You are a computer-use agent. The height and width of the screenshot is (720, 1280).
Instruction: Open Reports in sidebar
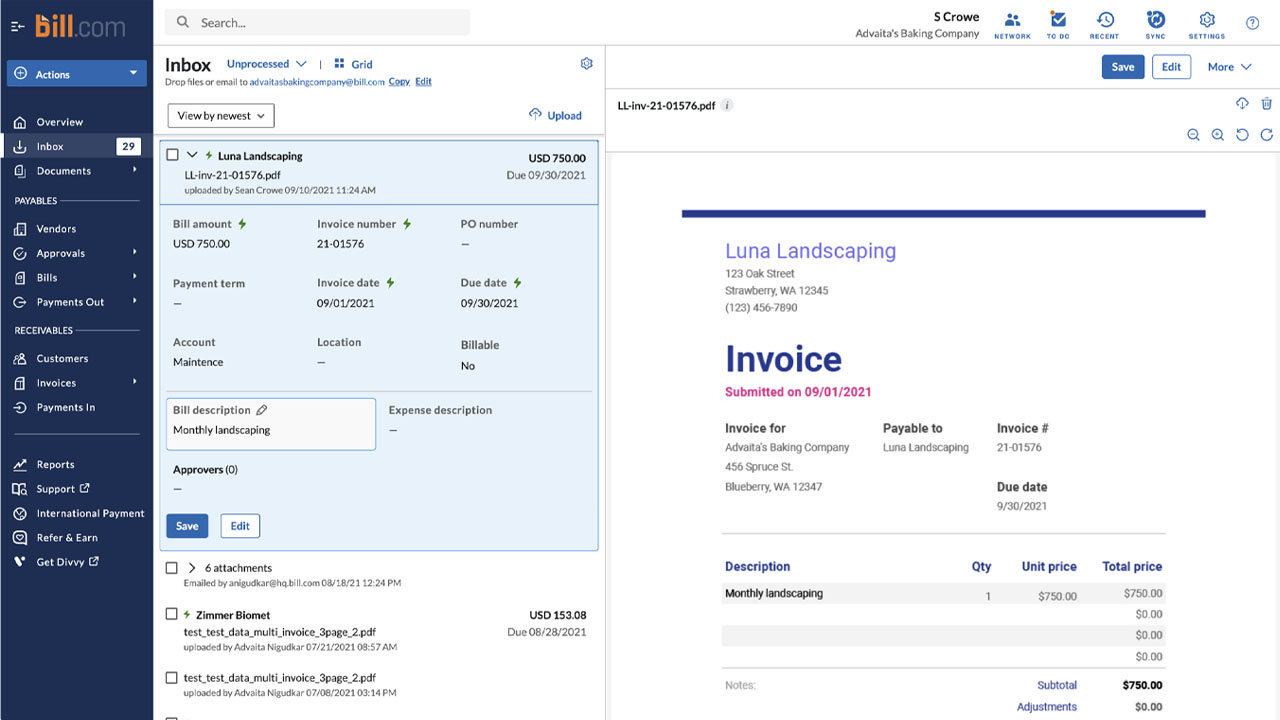(55, 465)
